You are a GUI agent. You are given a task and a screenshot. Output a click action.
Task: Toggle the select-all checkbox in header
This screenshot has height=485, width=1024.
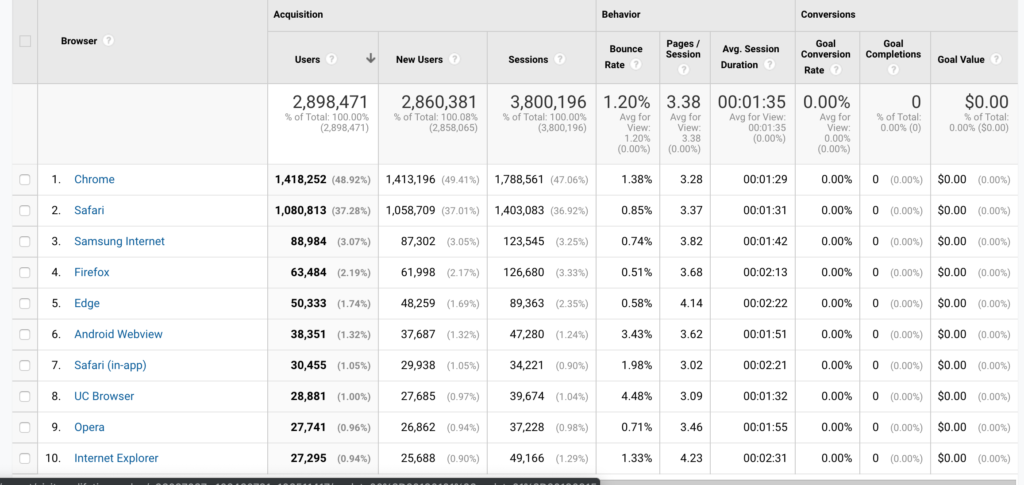coord(25,41)
